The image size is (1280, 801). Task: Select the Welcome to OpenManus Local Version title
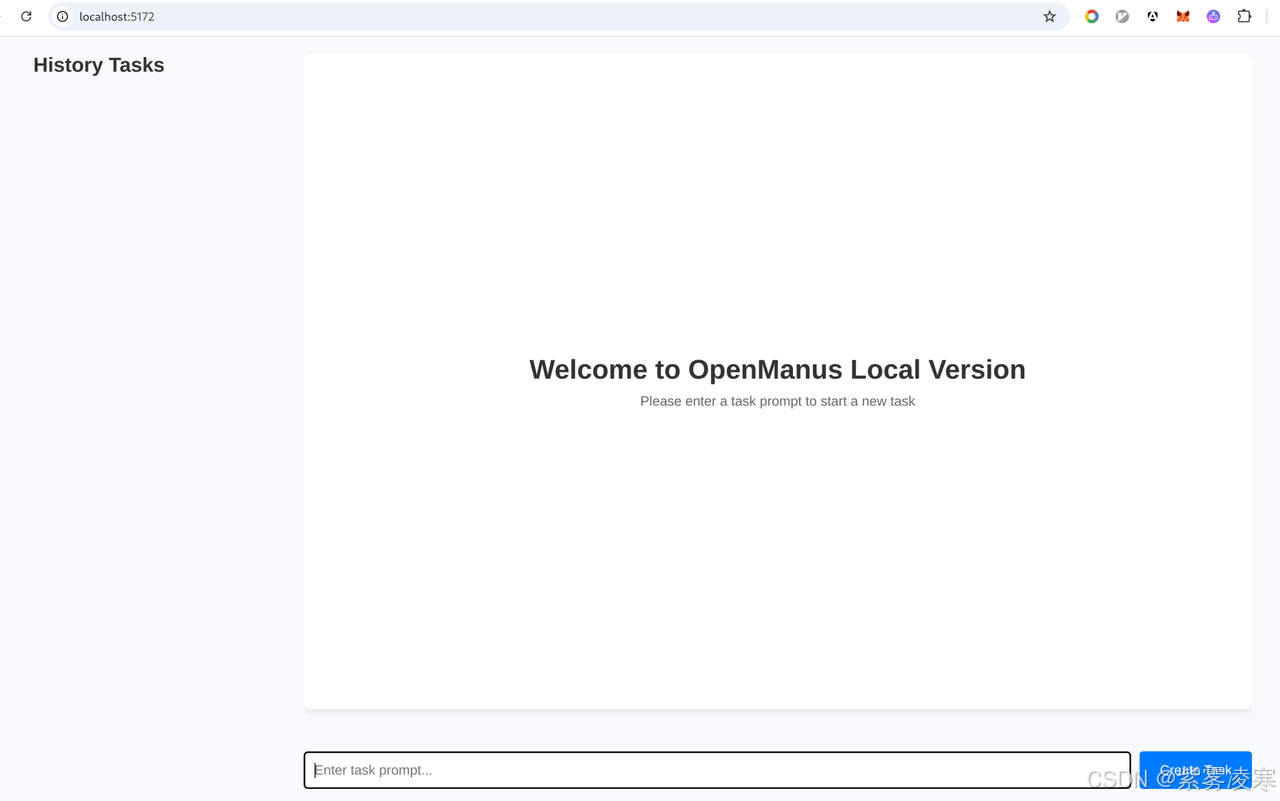777,369
